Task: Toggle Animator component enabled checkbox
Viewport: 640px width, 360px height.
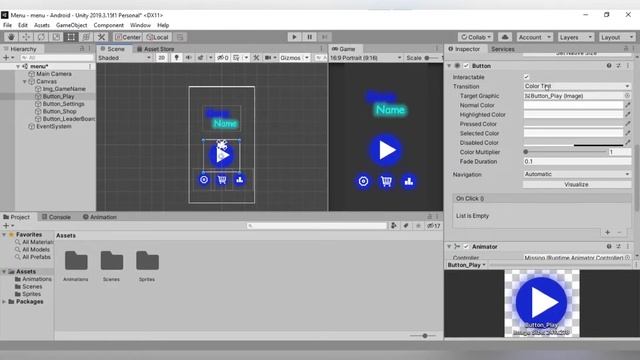Action: point(466,247)
